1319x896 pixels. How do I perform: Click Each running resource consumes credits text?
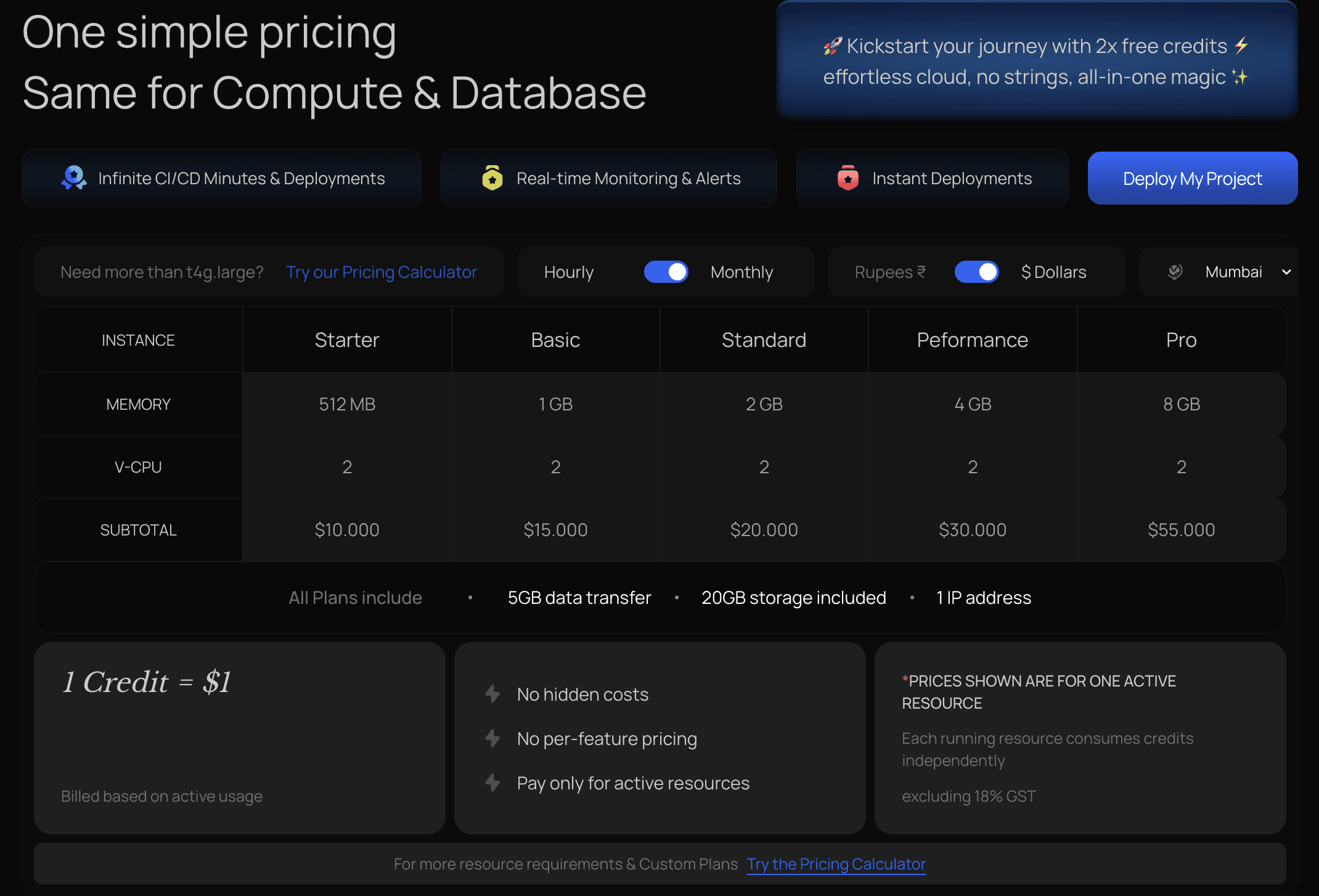[1048, 749]
